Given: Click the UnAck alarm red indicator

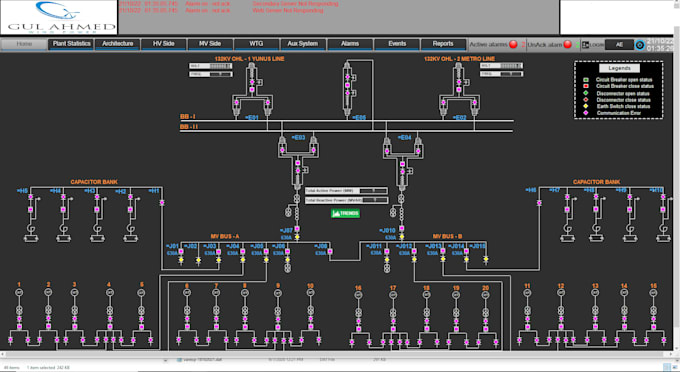Looking at the screenshot, I should tap(567, 44).
